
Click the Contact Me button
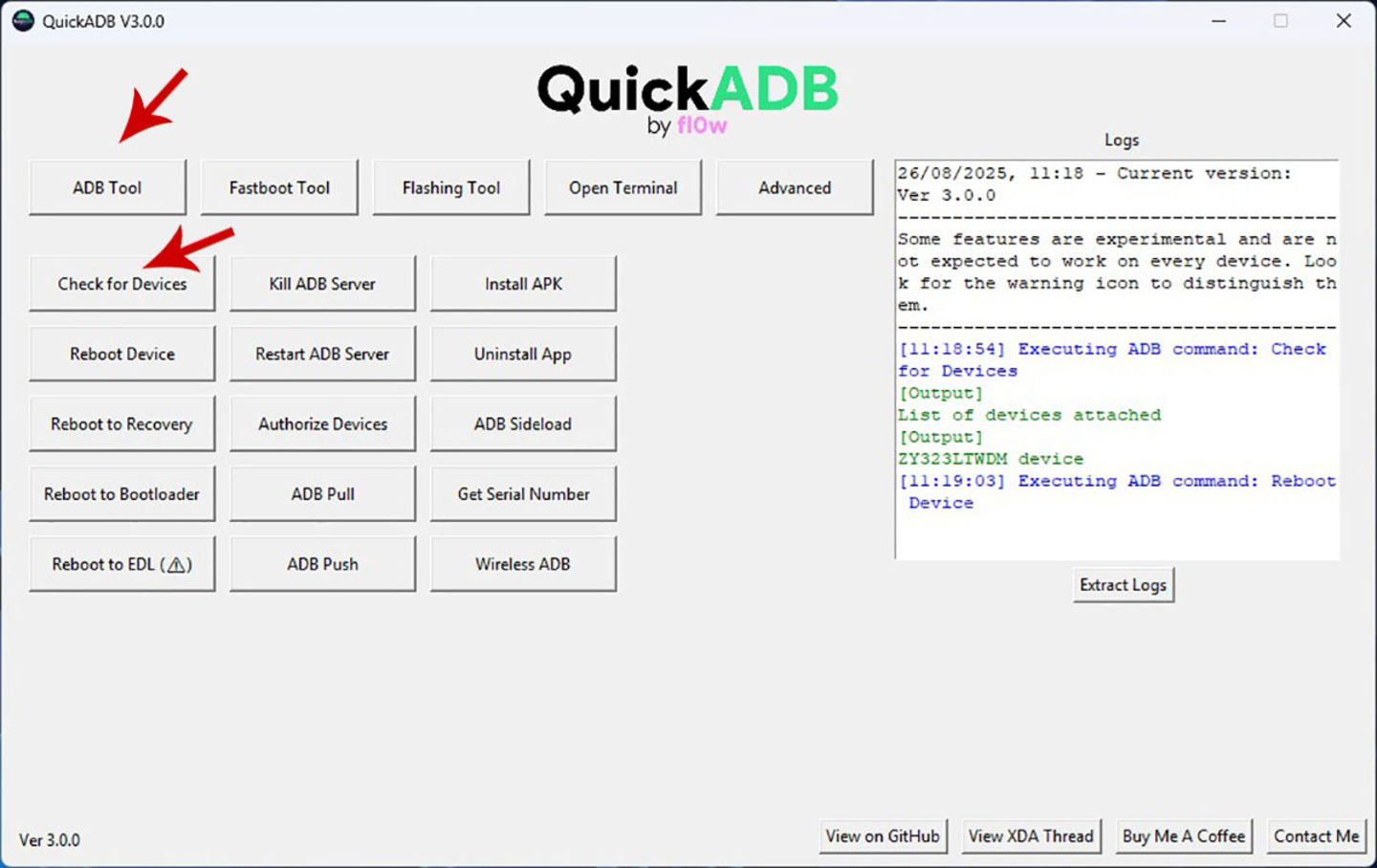1316,836
